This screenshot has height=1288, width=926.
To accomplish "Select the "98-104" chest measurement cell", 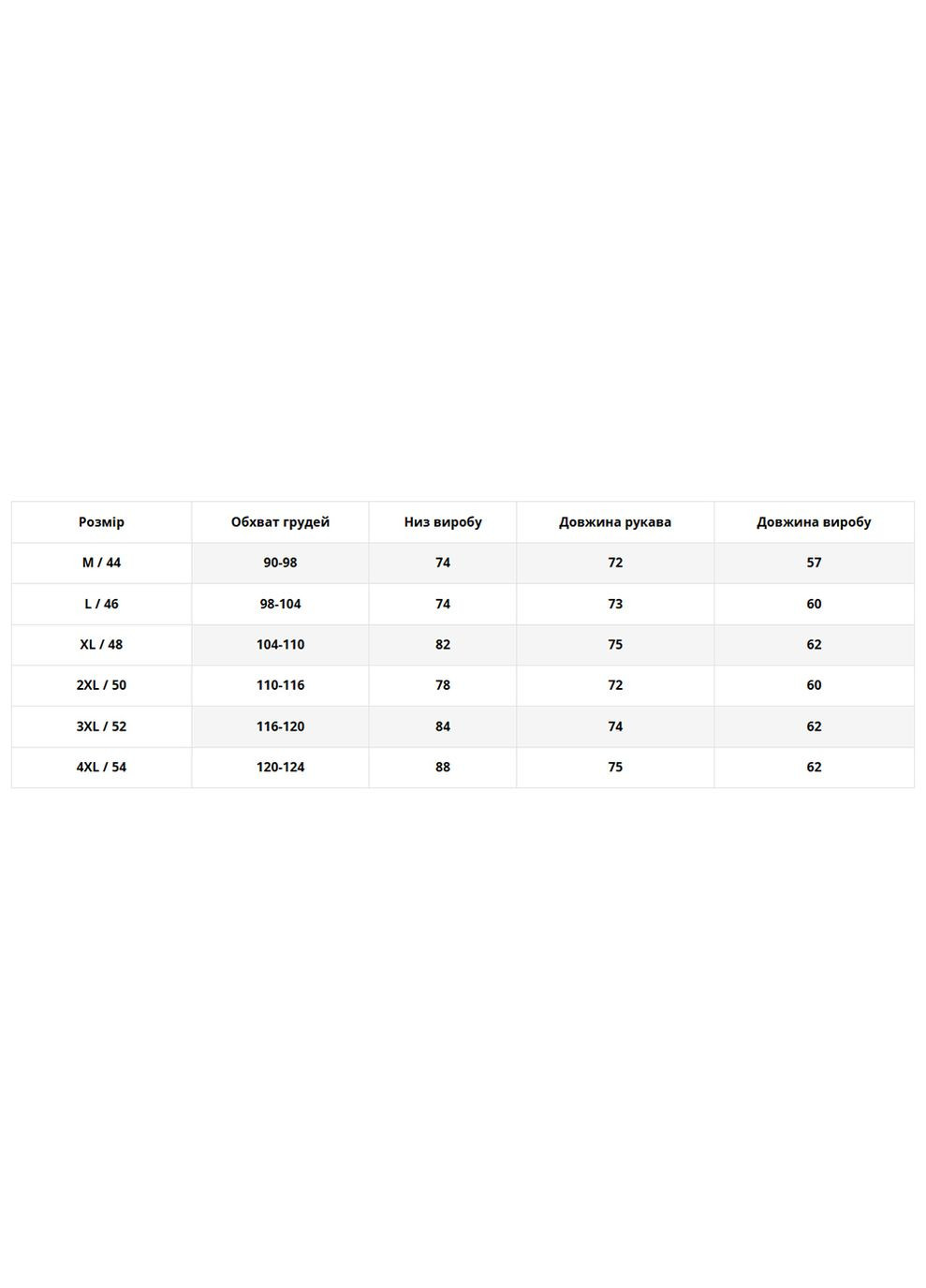I will [280, 604].
